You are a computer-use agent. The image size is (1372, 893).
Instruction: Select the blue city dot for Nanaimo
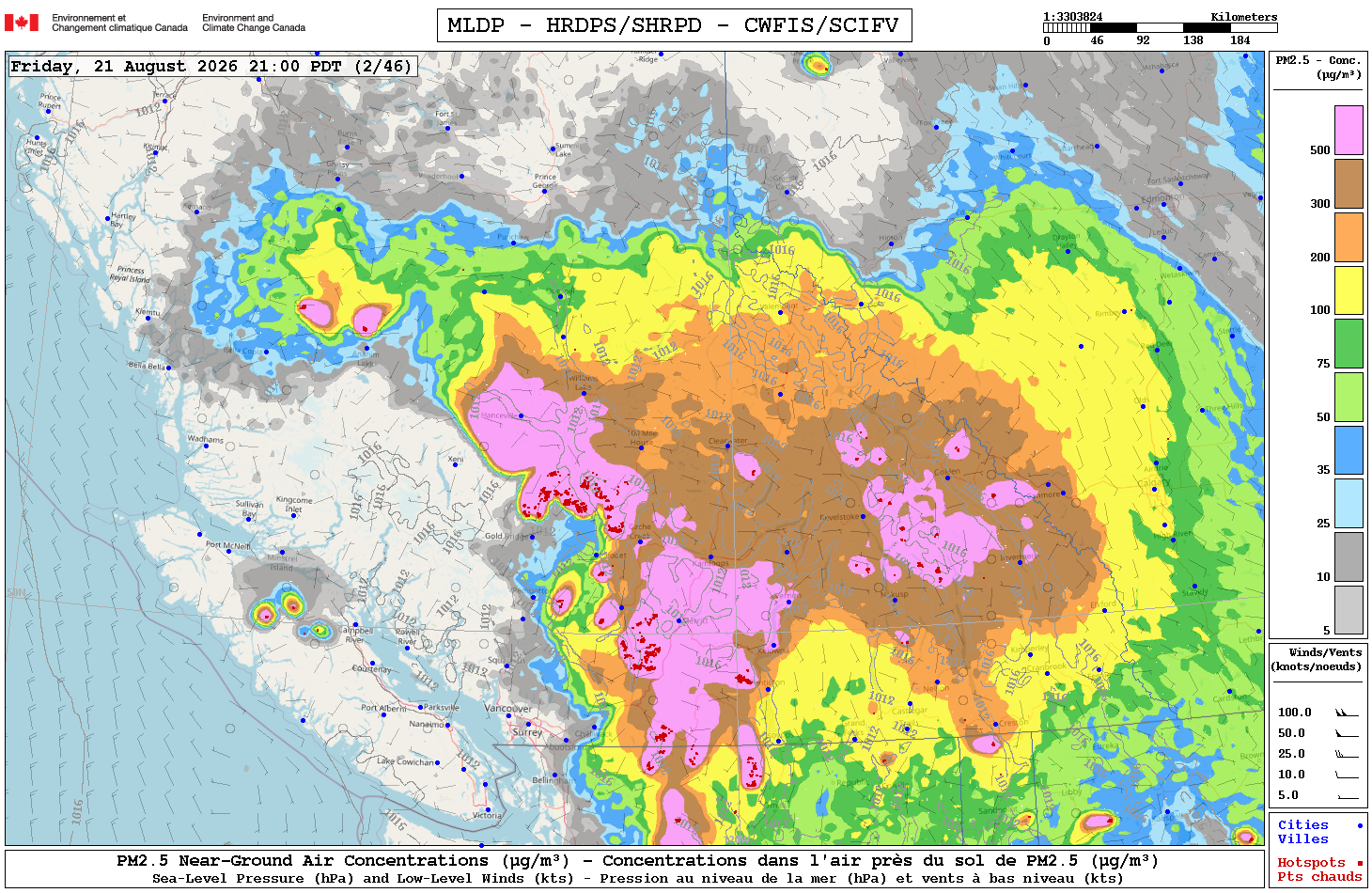click(447, 726)
